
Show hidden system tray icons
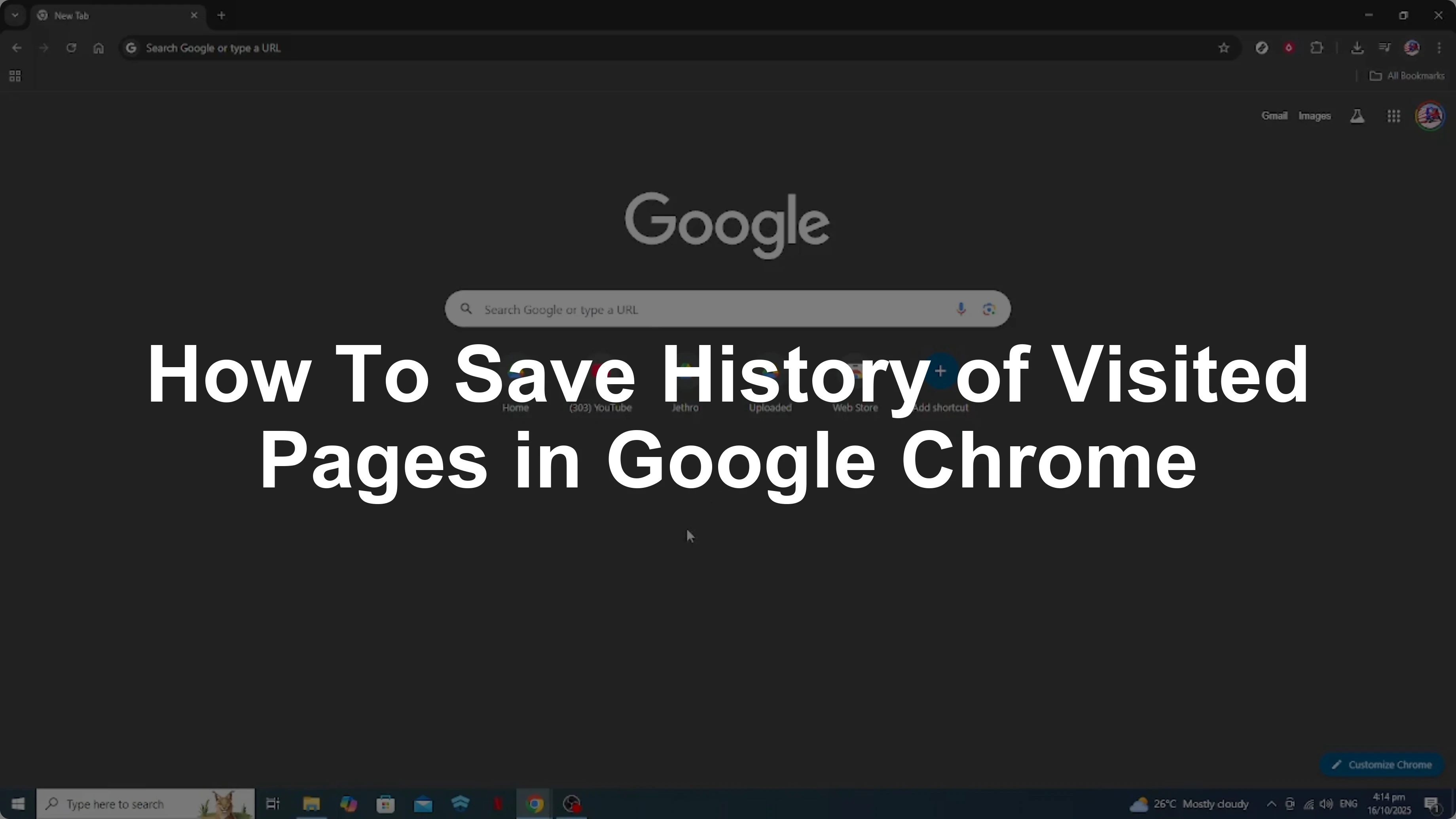coord(1270,804)
